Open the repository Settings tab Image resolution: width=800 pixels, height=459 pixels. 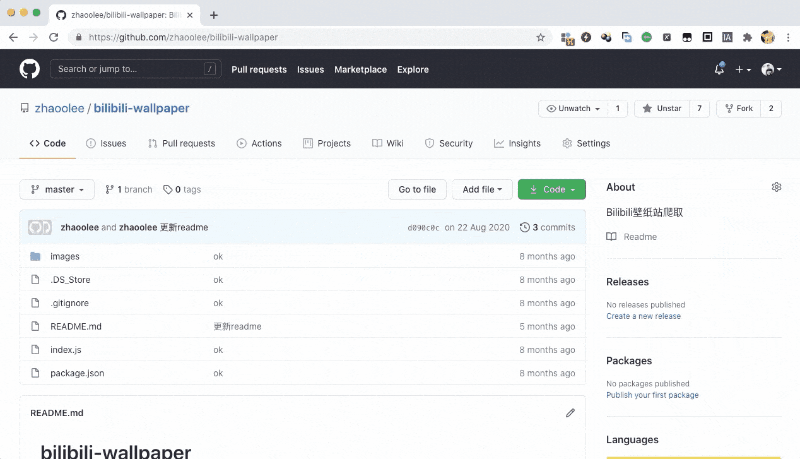click(586, 143)
